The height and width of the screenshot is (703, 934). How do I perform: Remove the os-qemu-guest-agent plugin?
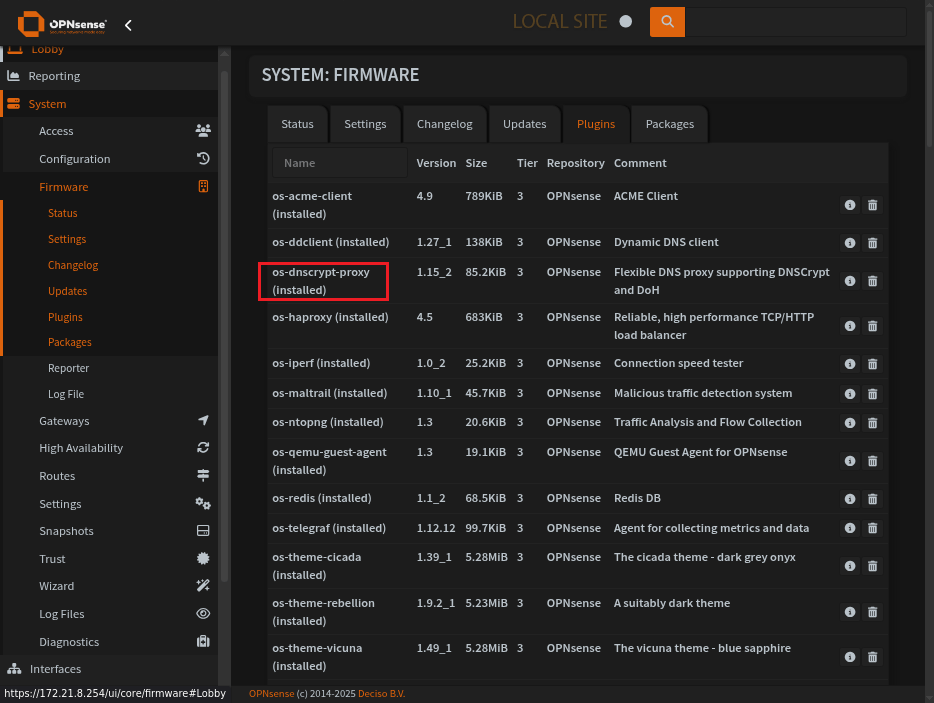pos(873,461)
